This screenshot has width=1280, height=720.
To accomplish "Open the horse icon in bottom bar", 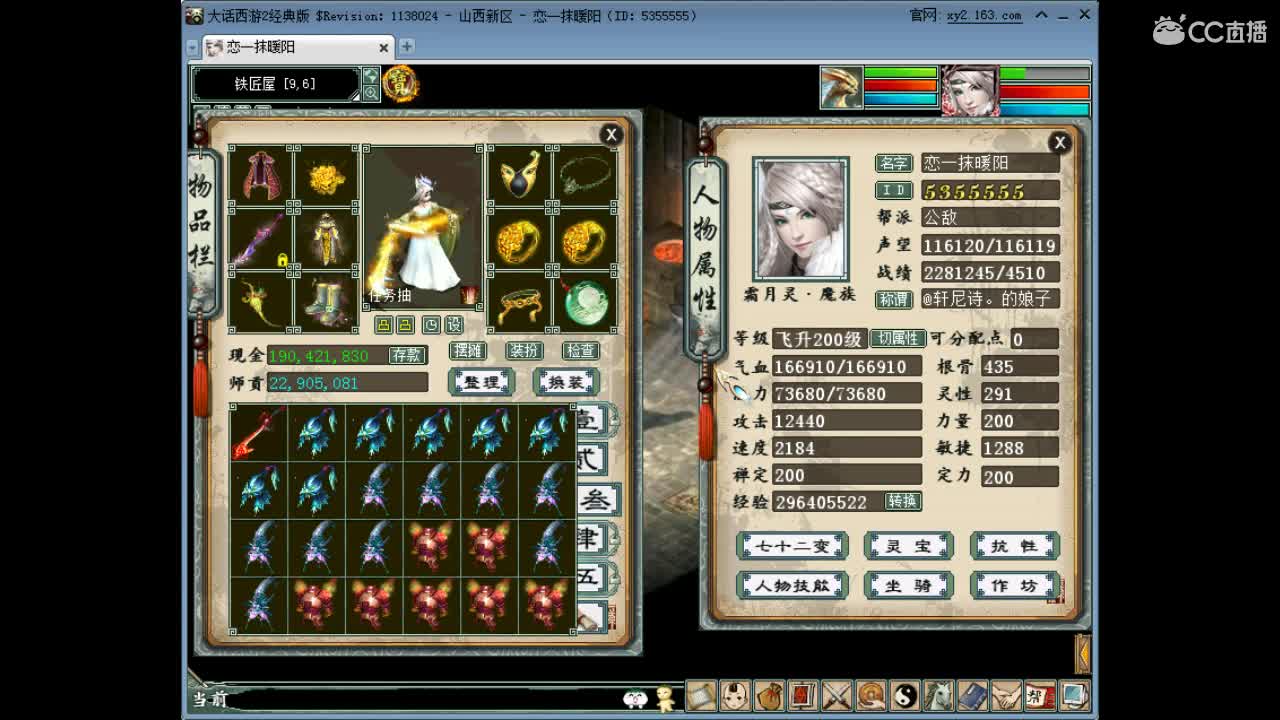I will coord(938,694).
